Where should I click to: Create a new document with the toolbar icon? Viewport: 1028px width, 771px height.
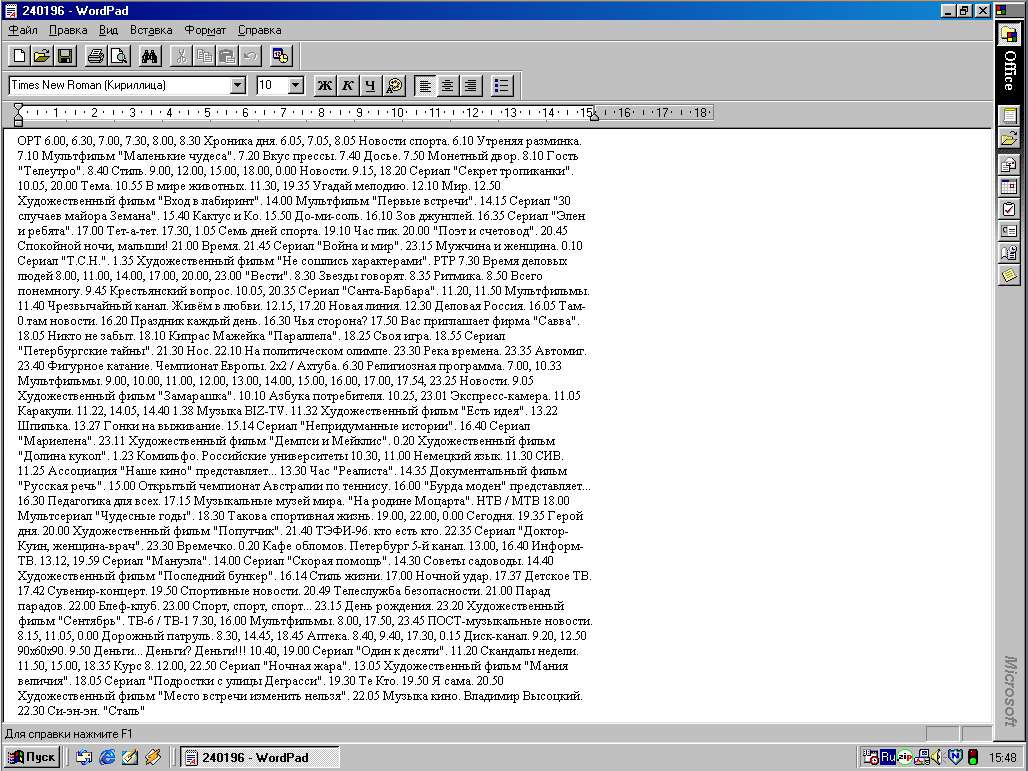[x=19, y=56]
